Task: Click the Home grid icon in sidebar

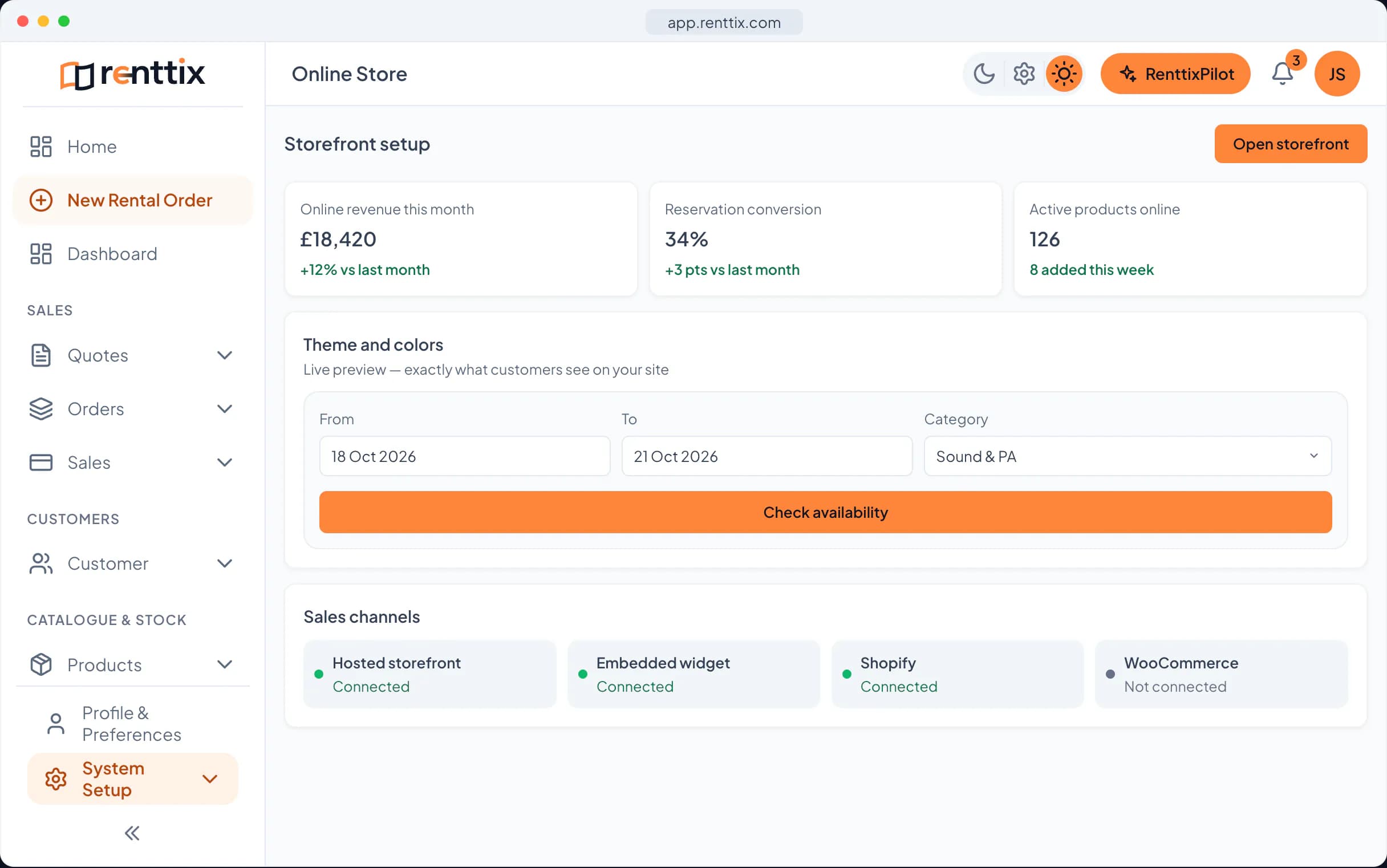Action: [40, 147]
